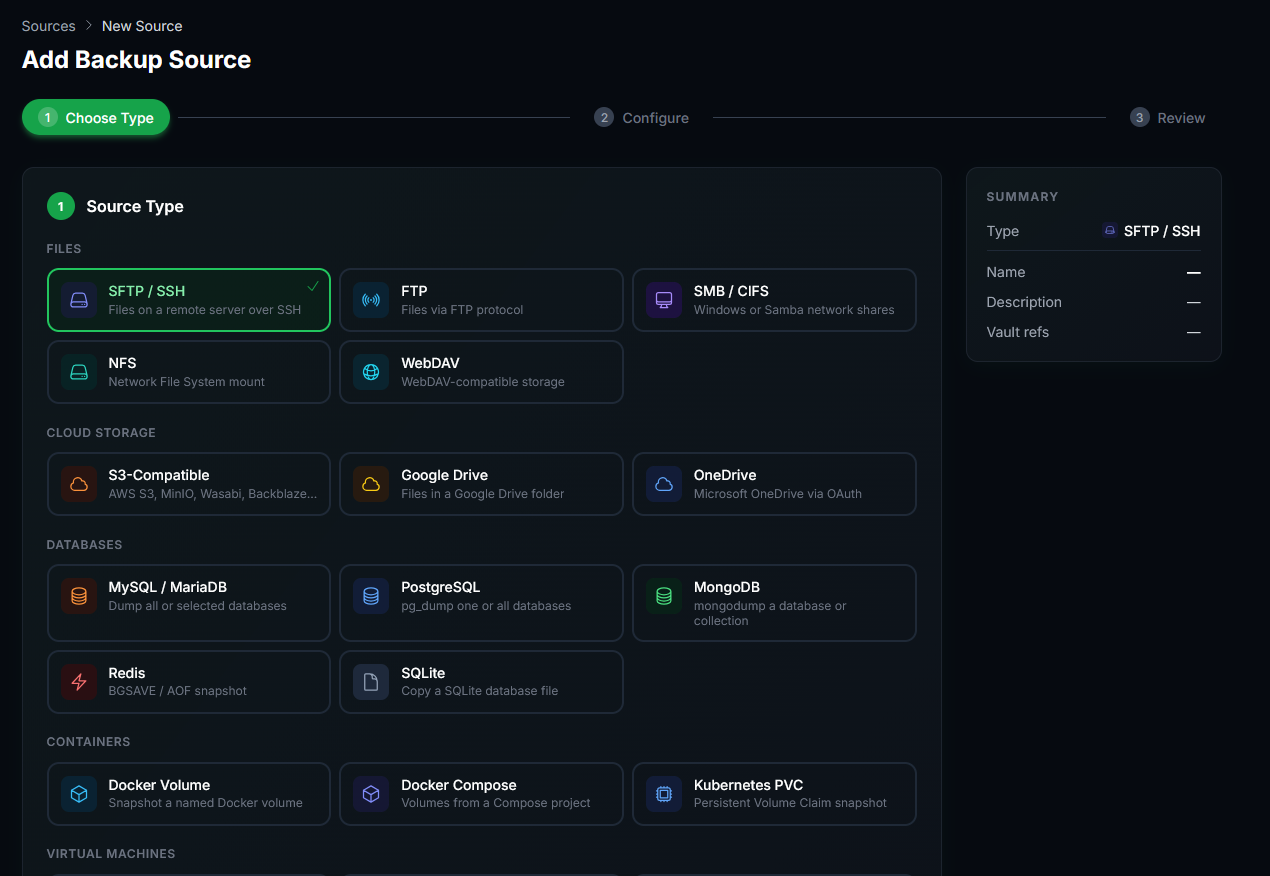Pick WebDAV source type card
1270x876 pixels.
pos(481,372)
